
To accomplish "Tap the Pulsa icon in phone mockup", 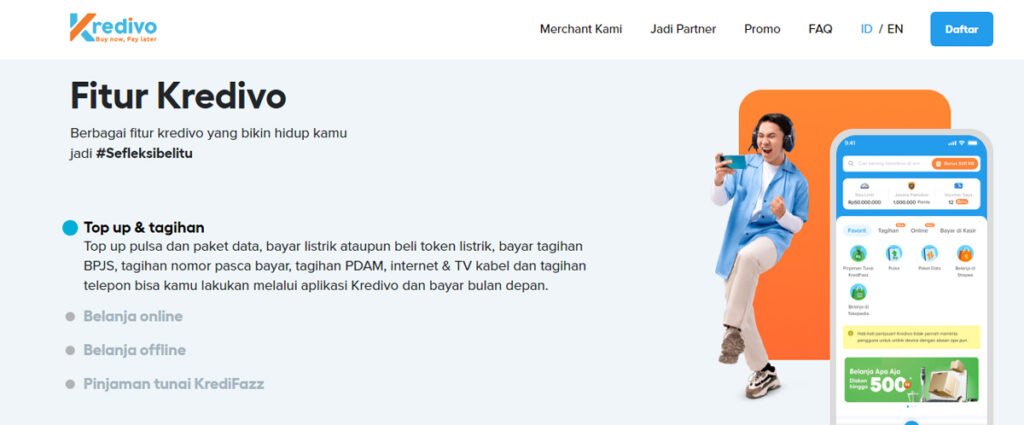I will click(893, 253).
